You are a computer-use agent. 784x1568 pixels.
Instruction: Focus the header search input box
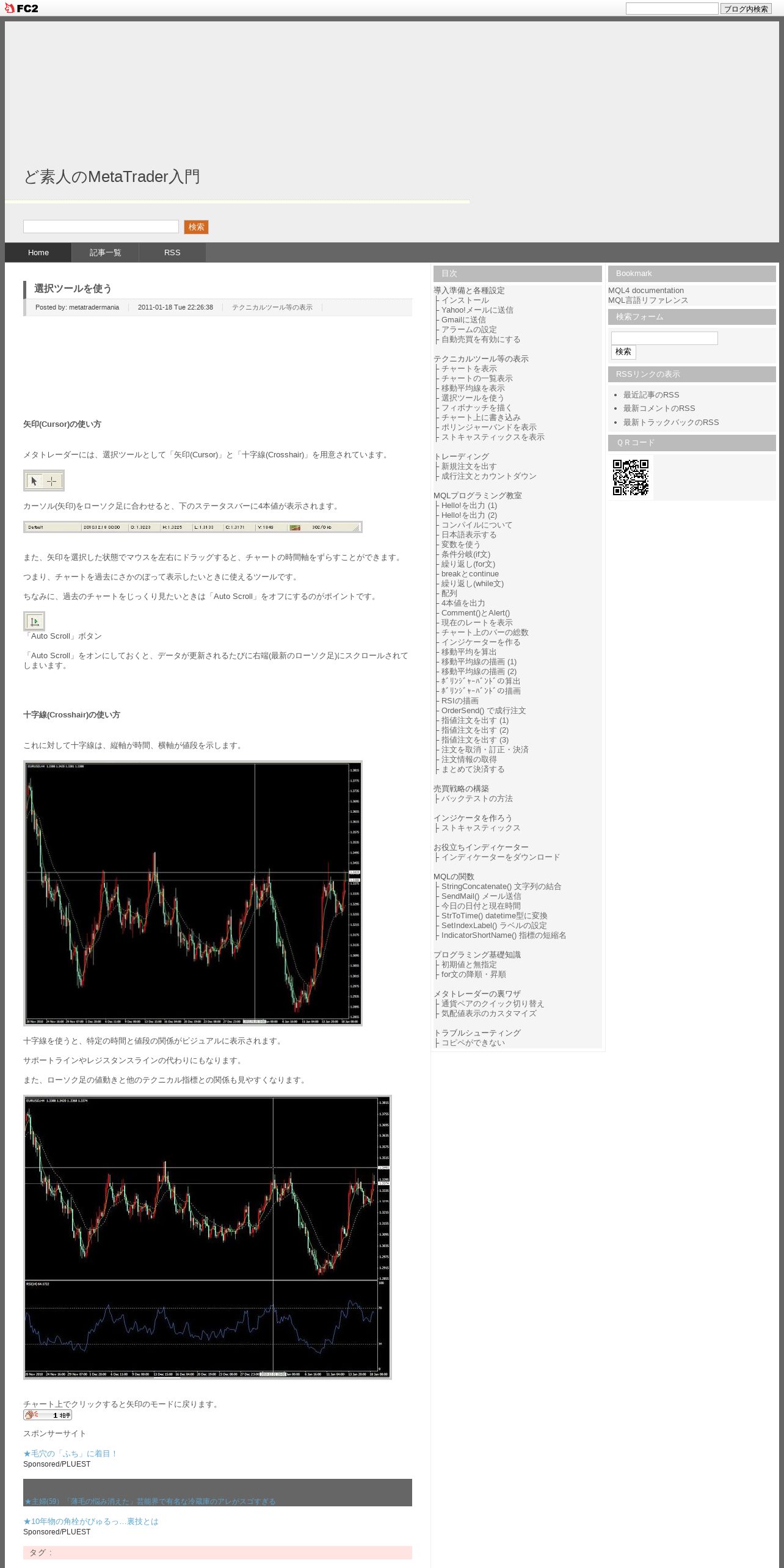click(x=101, y=227)
